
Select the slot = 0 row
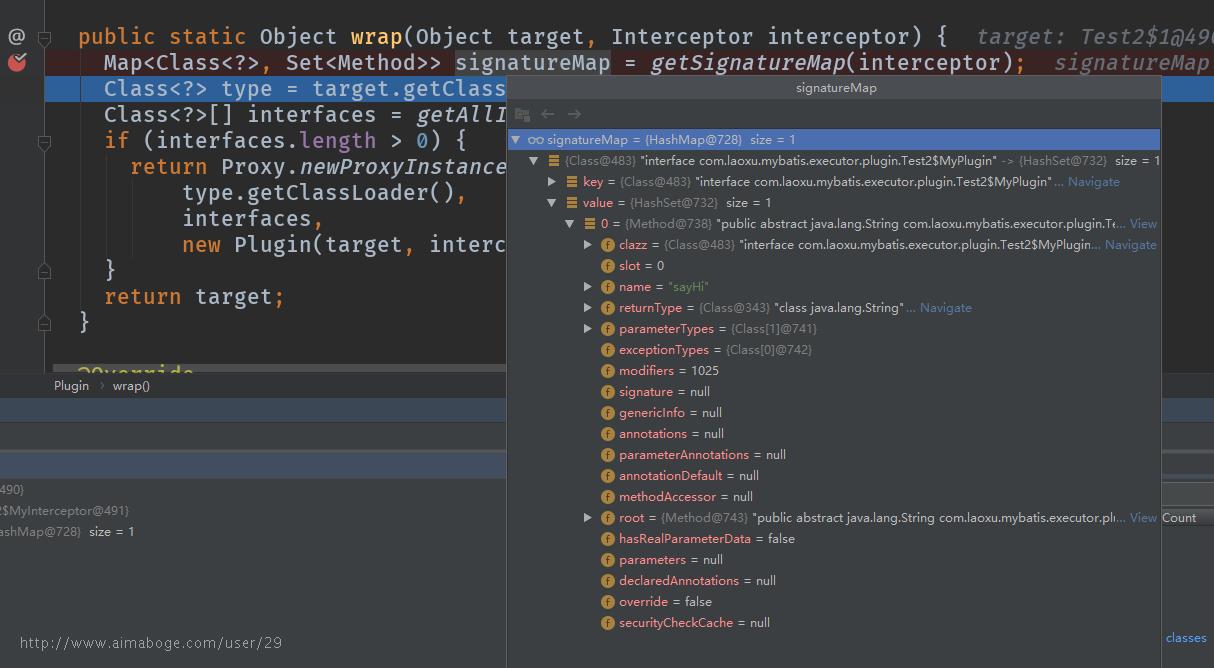833,266
